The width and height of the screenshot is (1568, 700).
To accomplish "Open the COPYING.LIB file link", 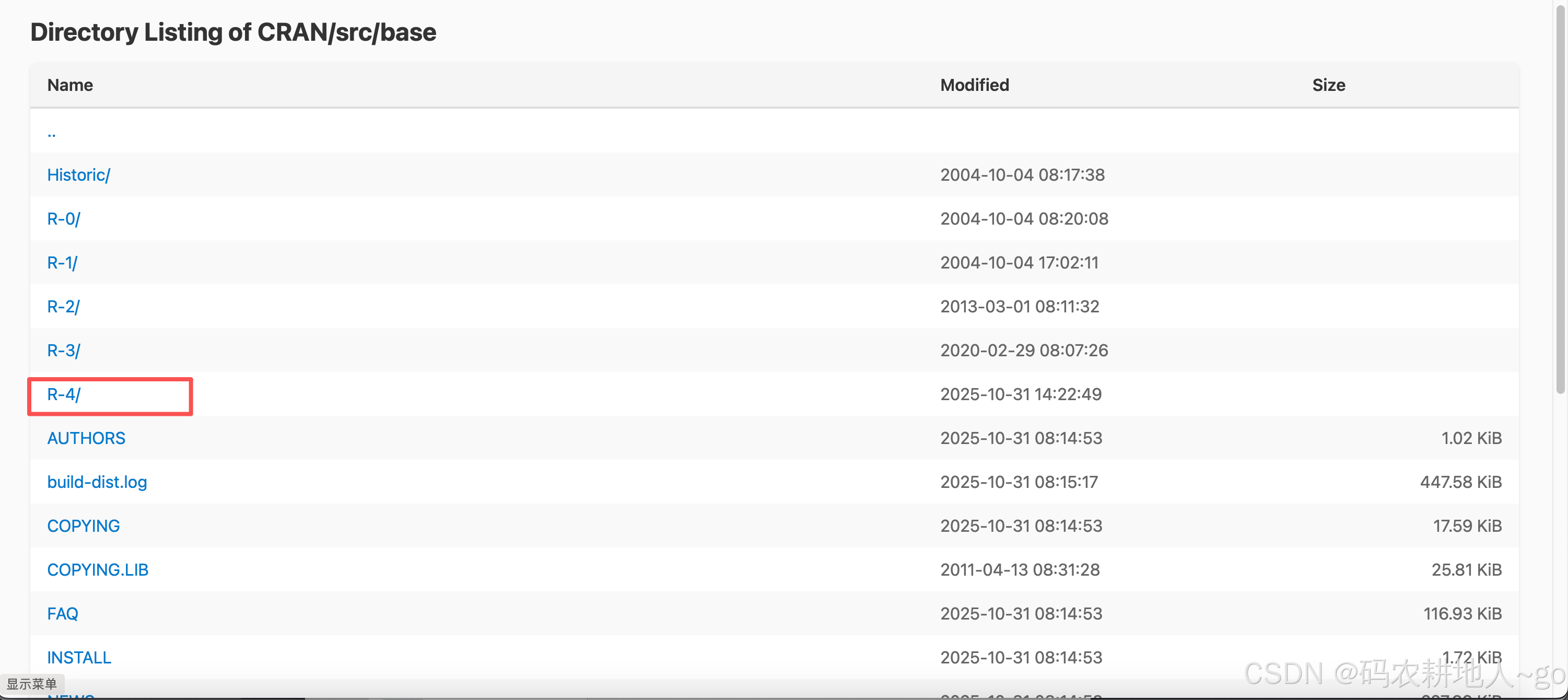I will coord(97,570).
